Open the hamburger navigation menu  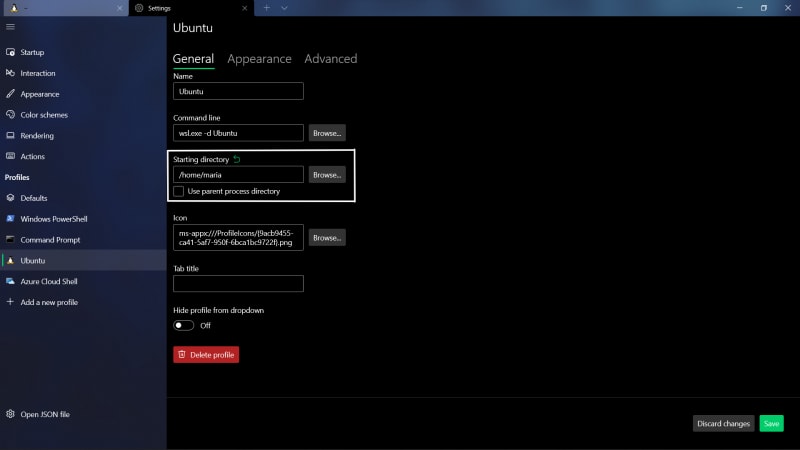(10, 27)
